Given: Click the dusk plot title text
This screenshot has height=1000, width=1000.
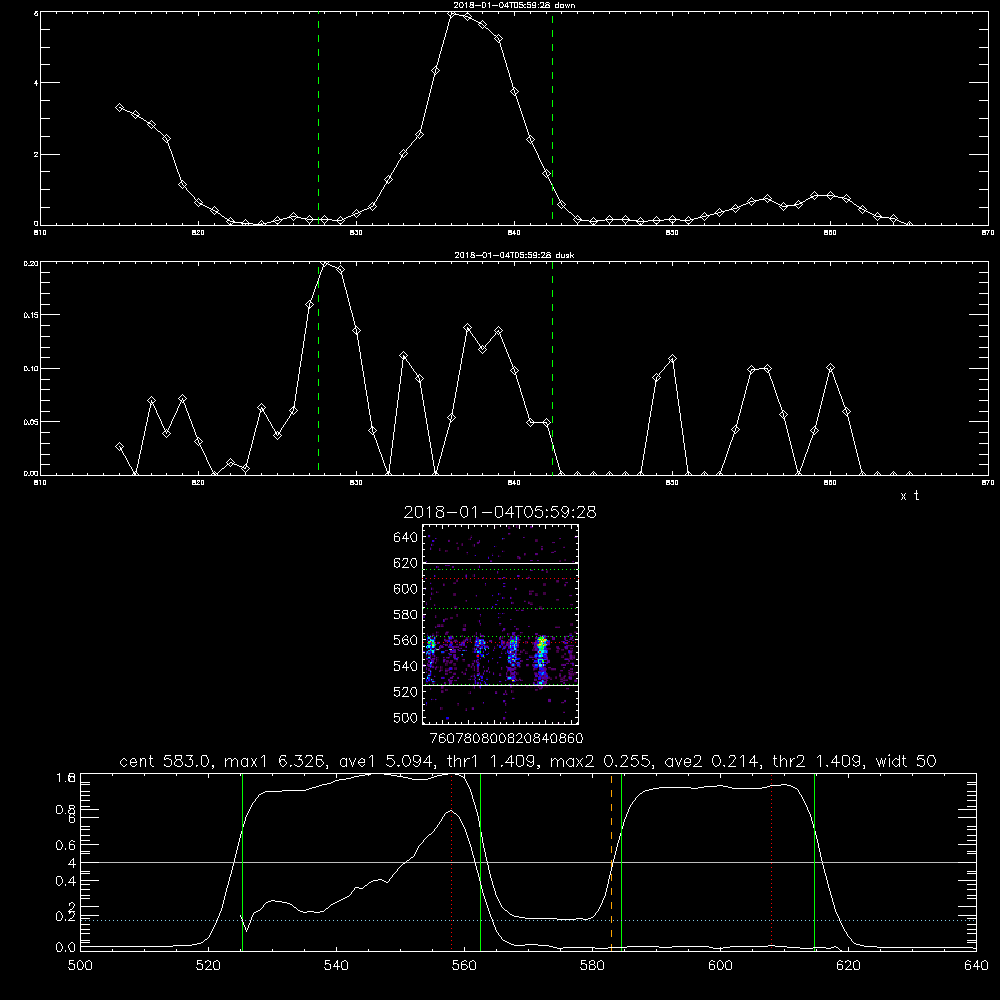Looking at the screenshot, I should tap(514, 255).
